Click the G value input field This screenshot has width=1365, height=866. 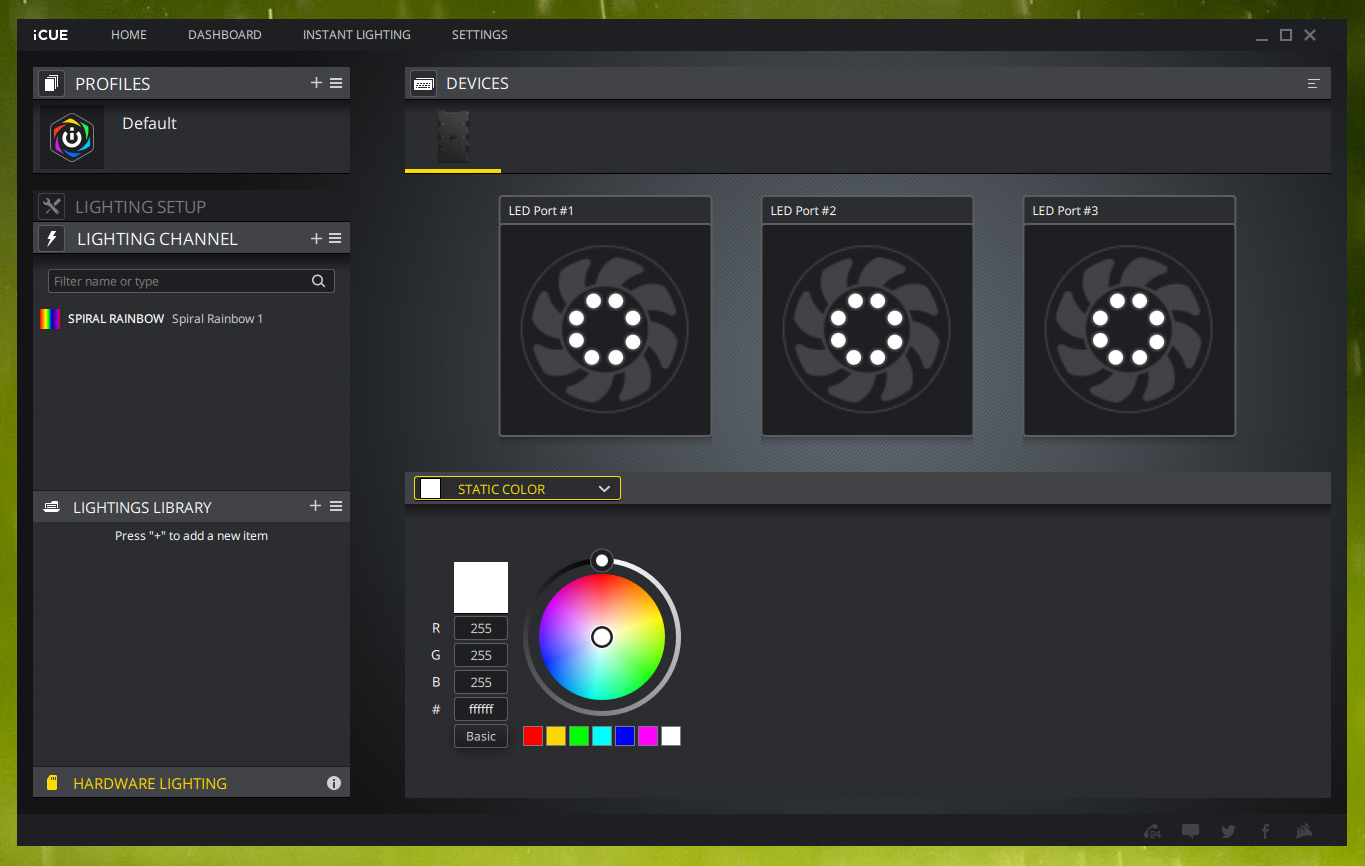(481, 655)
